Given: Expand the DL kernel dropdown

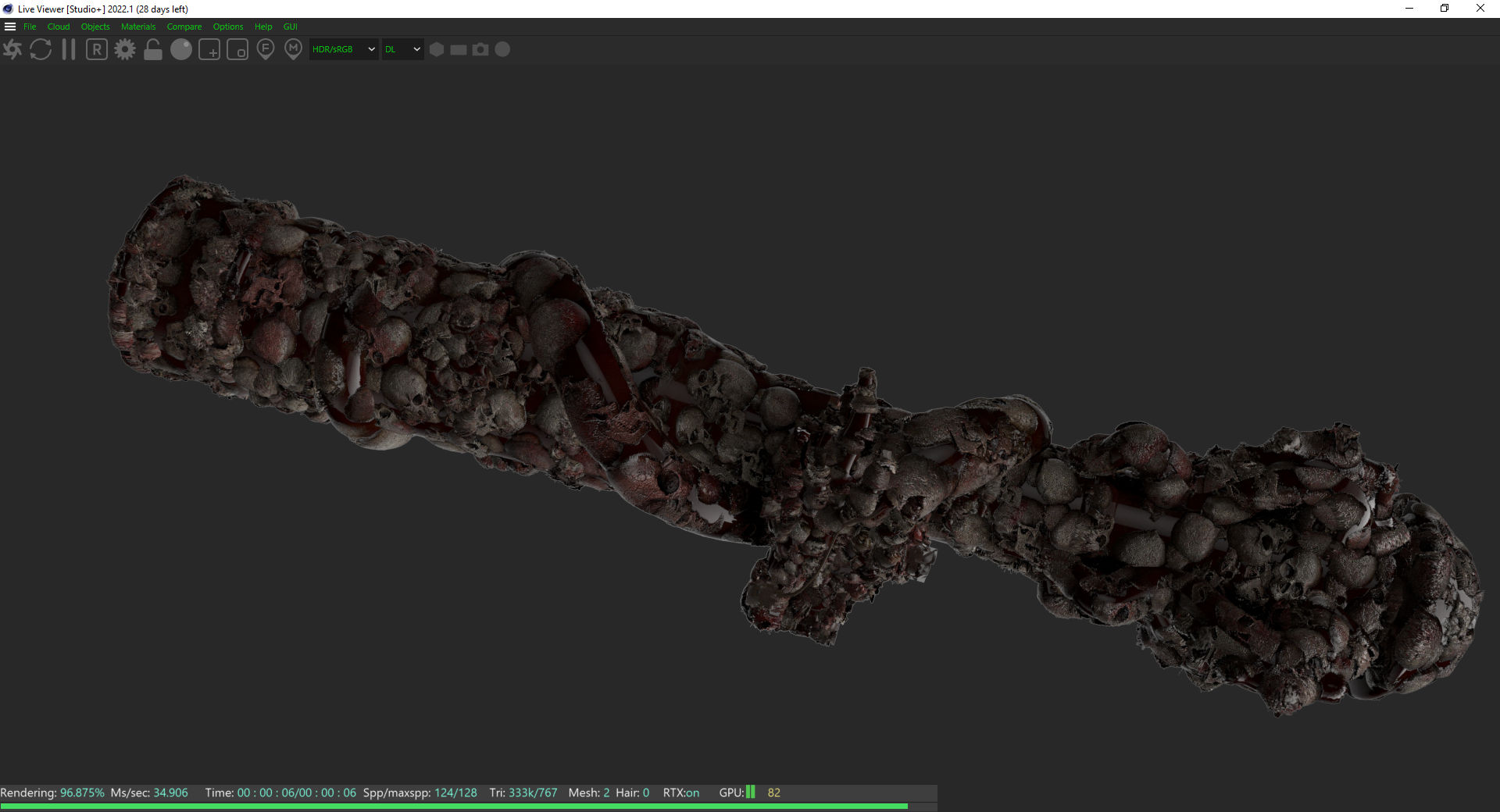Looking at the screenshot, I should (x=402, y=49).
